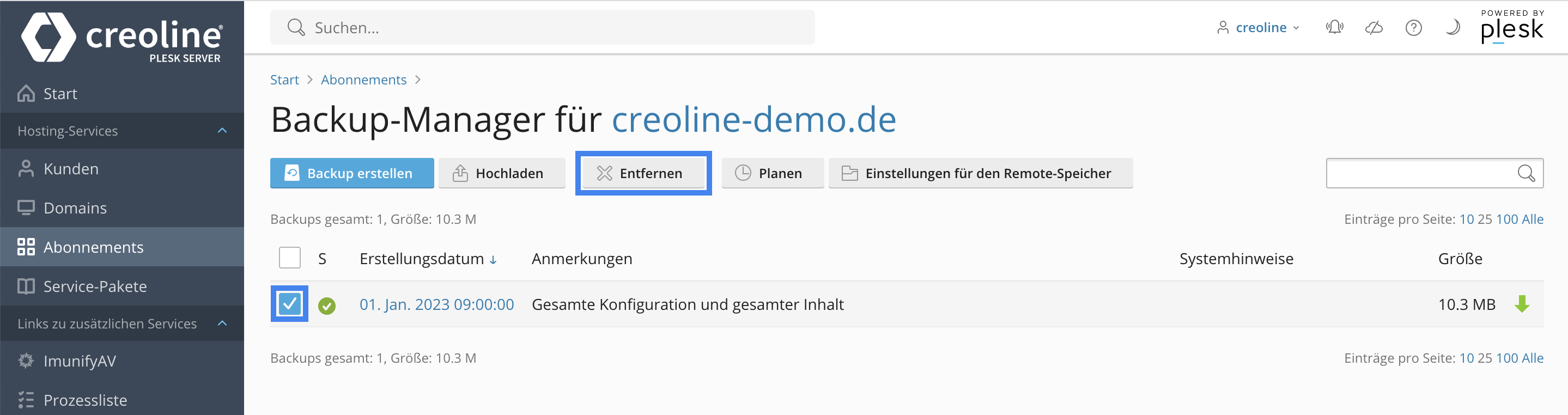This screenshot has height=415, width=1568.
Task: Click the book icon beside Service-Pakete
Action: 26,286
